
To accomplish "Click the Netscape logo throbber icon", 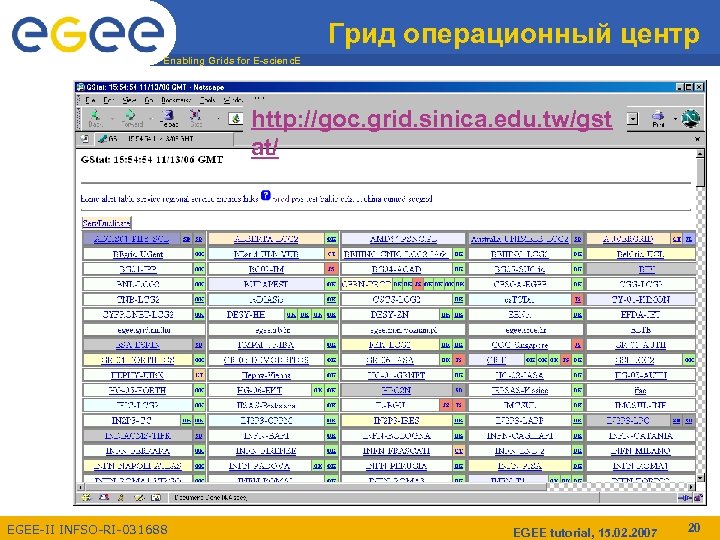I will pos(690,118).
